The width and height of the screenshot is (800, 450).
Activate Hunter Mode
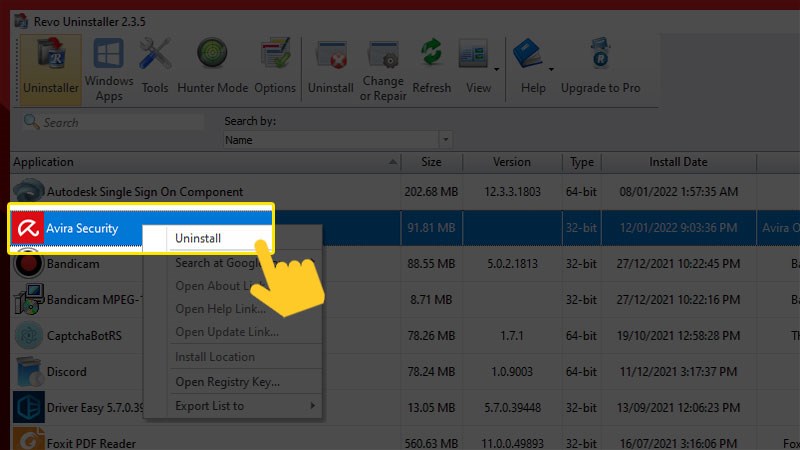[212, 66]
